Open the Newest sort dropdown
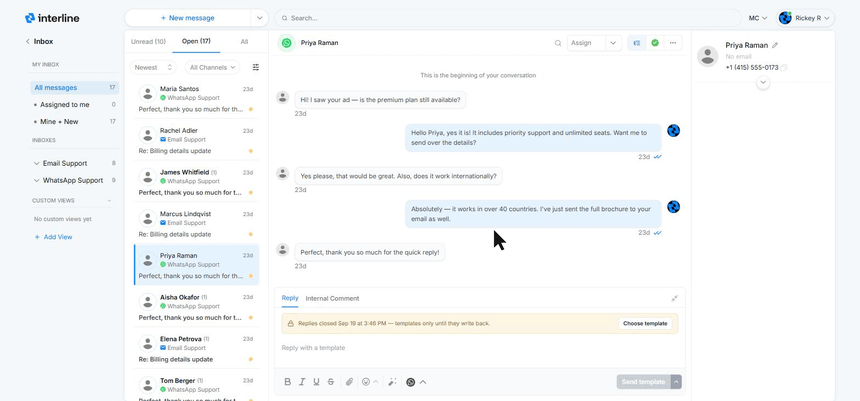Screen dimensions: 860x401 [x=153, y=67]
